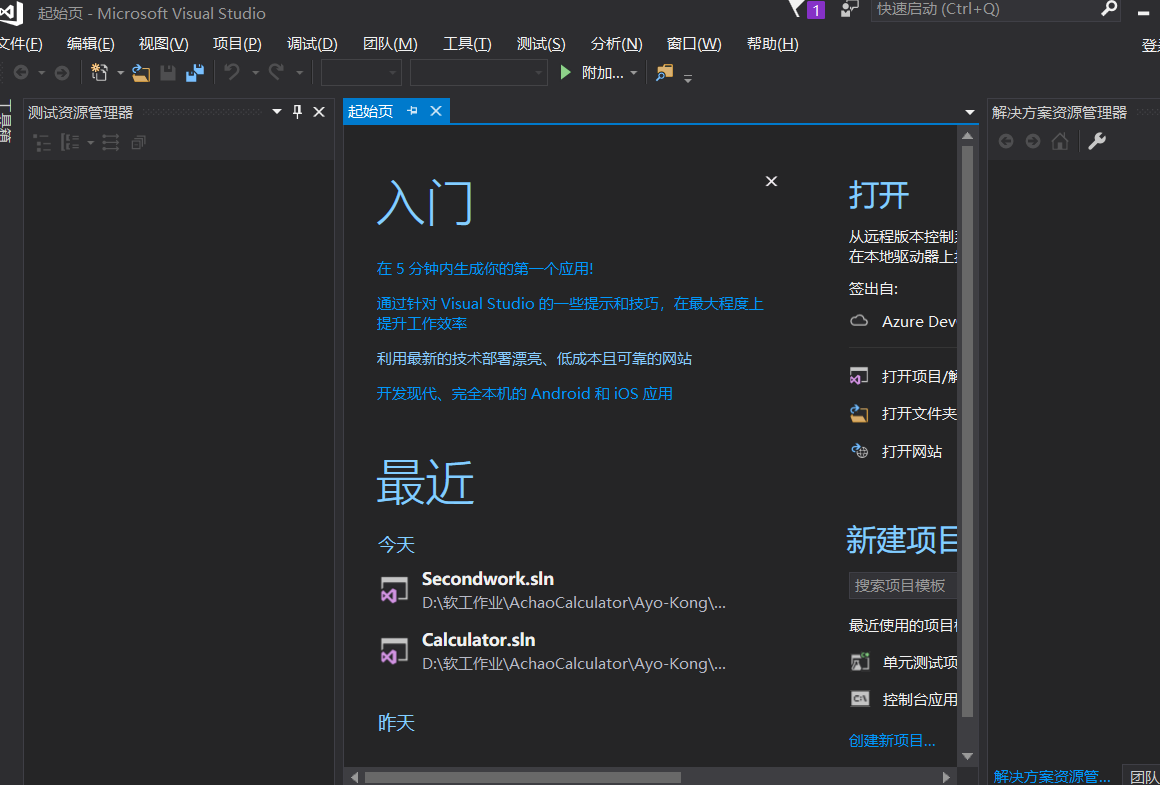Viewport: 1160px width, 785px height.
Task: Toggle auto-hide pin on 测试资源管理器 panel
Action: pos(297,112)
